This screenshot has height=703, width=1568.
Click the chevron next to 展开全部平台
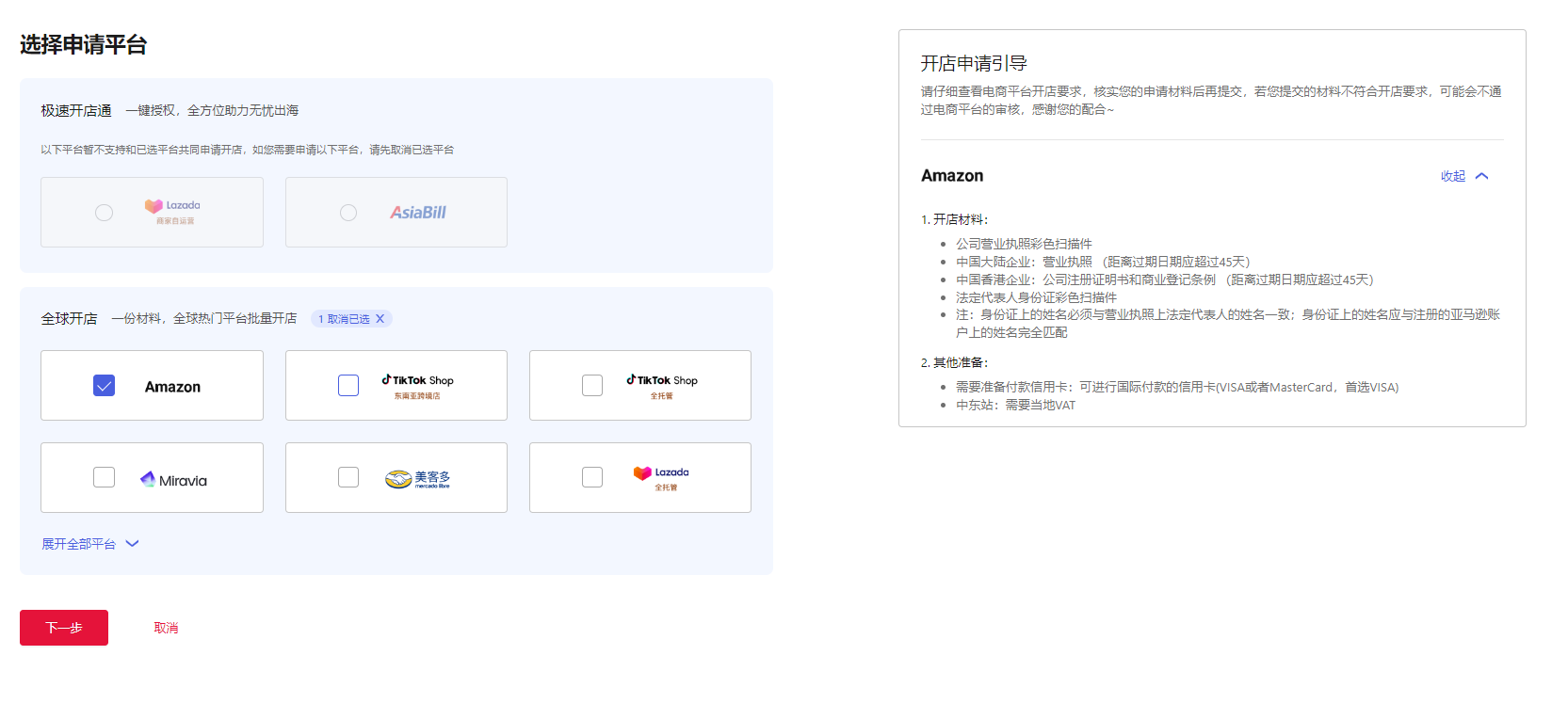(132, 544)
